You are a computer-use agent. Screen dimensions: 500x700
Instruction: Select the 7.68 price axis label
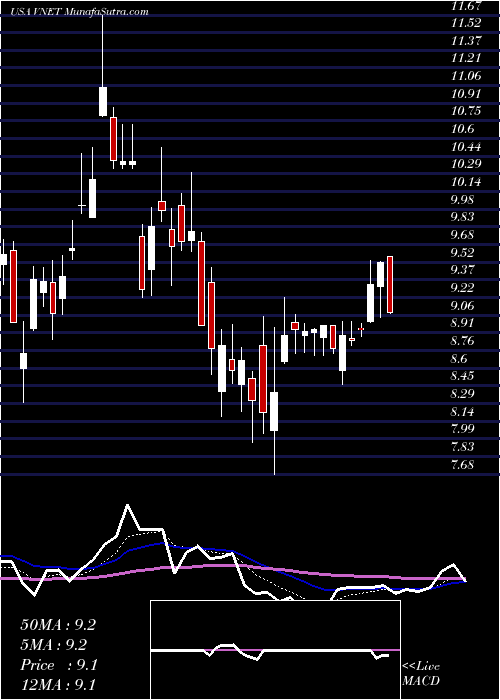[462, 465]
